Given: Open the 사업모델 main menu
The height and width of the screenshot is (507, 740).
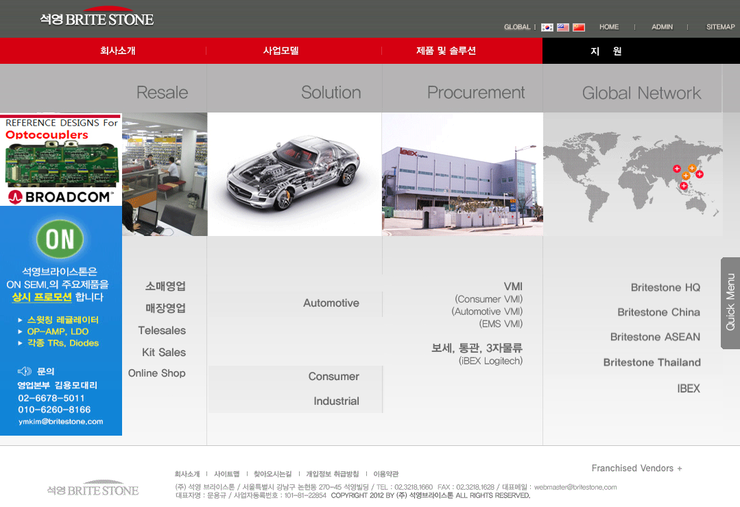Looking at the screenshot, I should (281, 51).
